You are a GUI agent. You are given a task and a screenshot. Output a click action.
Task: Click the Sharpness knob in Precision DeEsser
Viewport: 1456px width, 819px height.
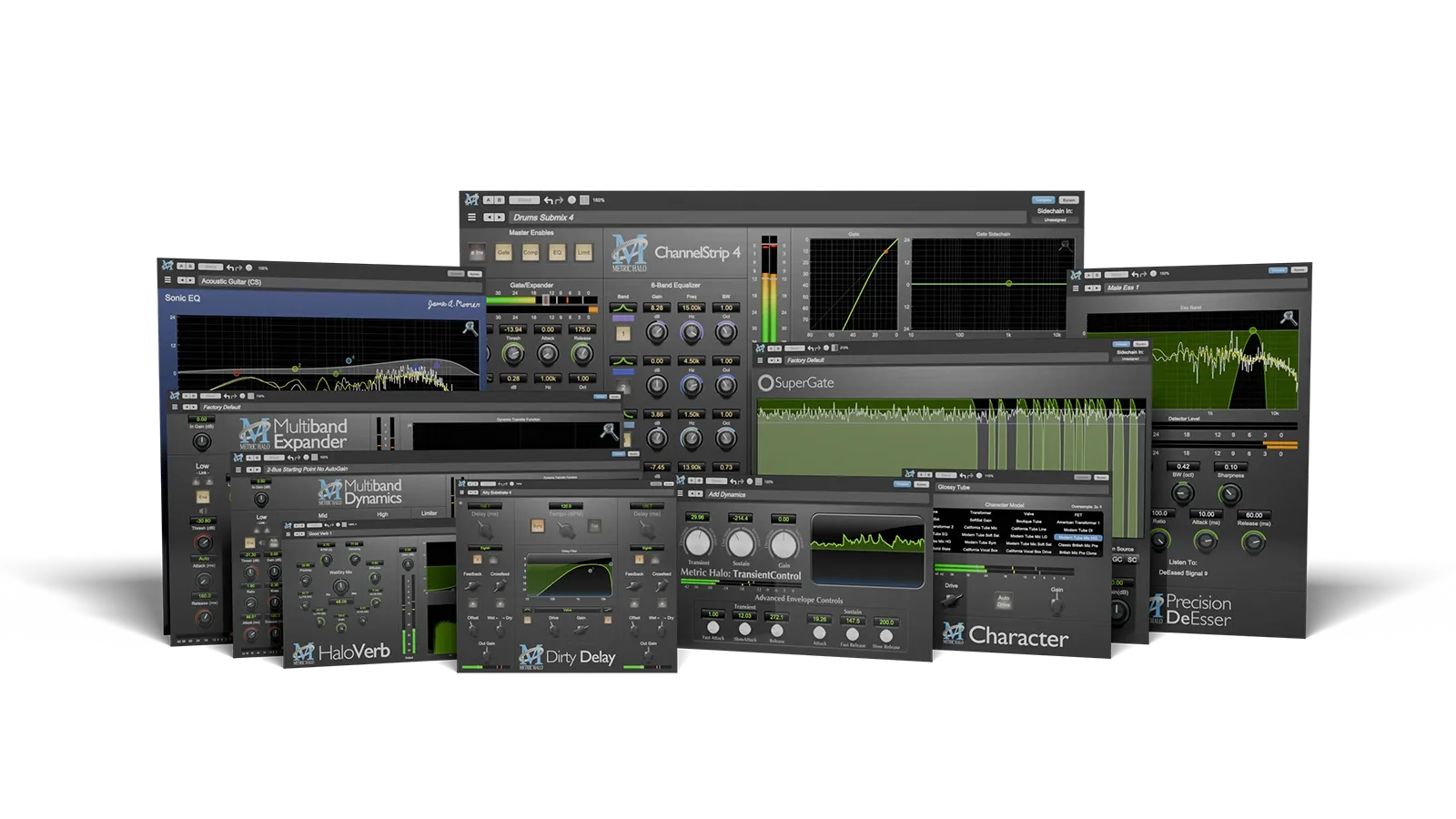[1230, 494]
